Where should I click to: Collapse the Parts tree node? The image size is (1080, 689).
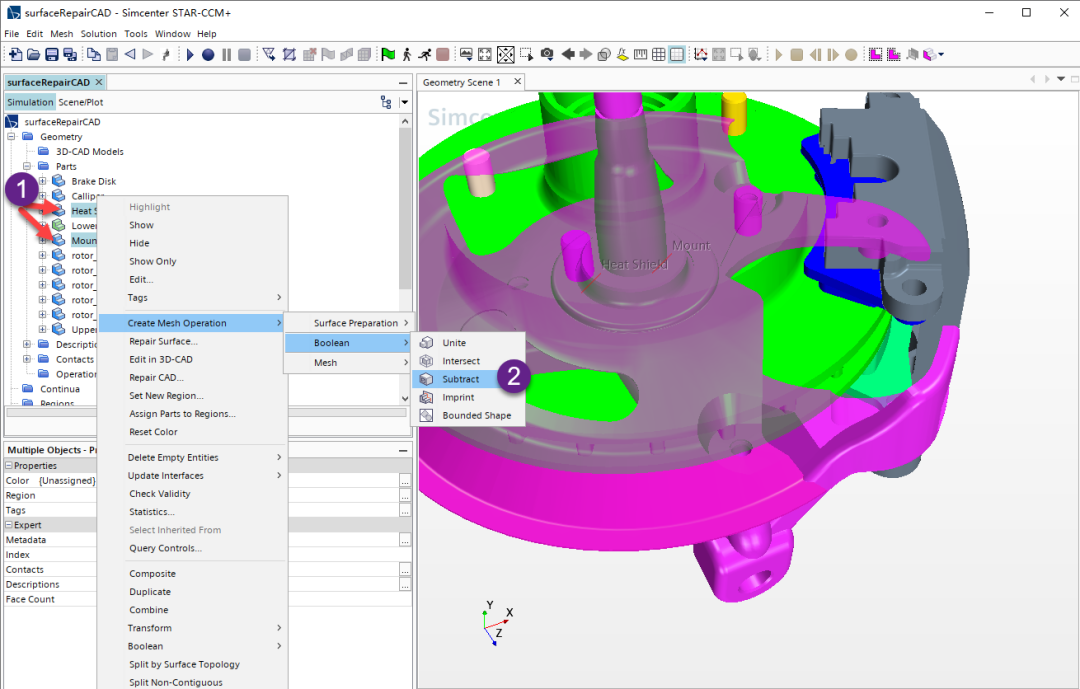tap(27, 166)
